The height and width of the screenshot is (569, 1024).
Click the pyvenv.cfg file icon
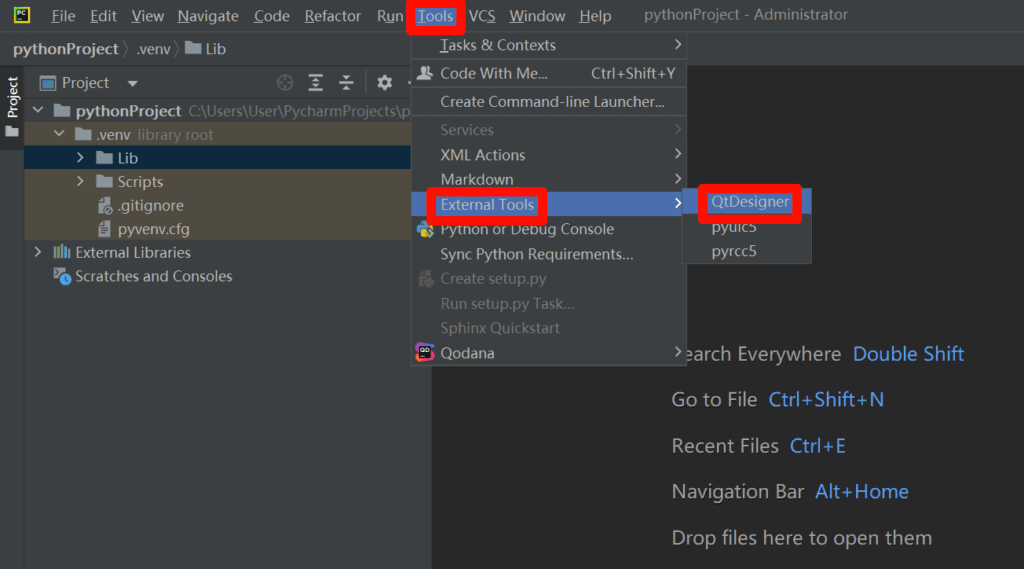(104, 229)
